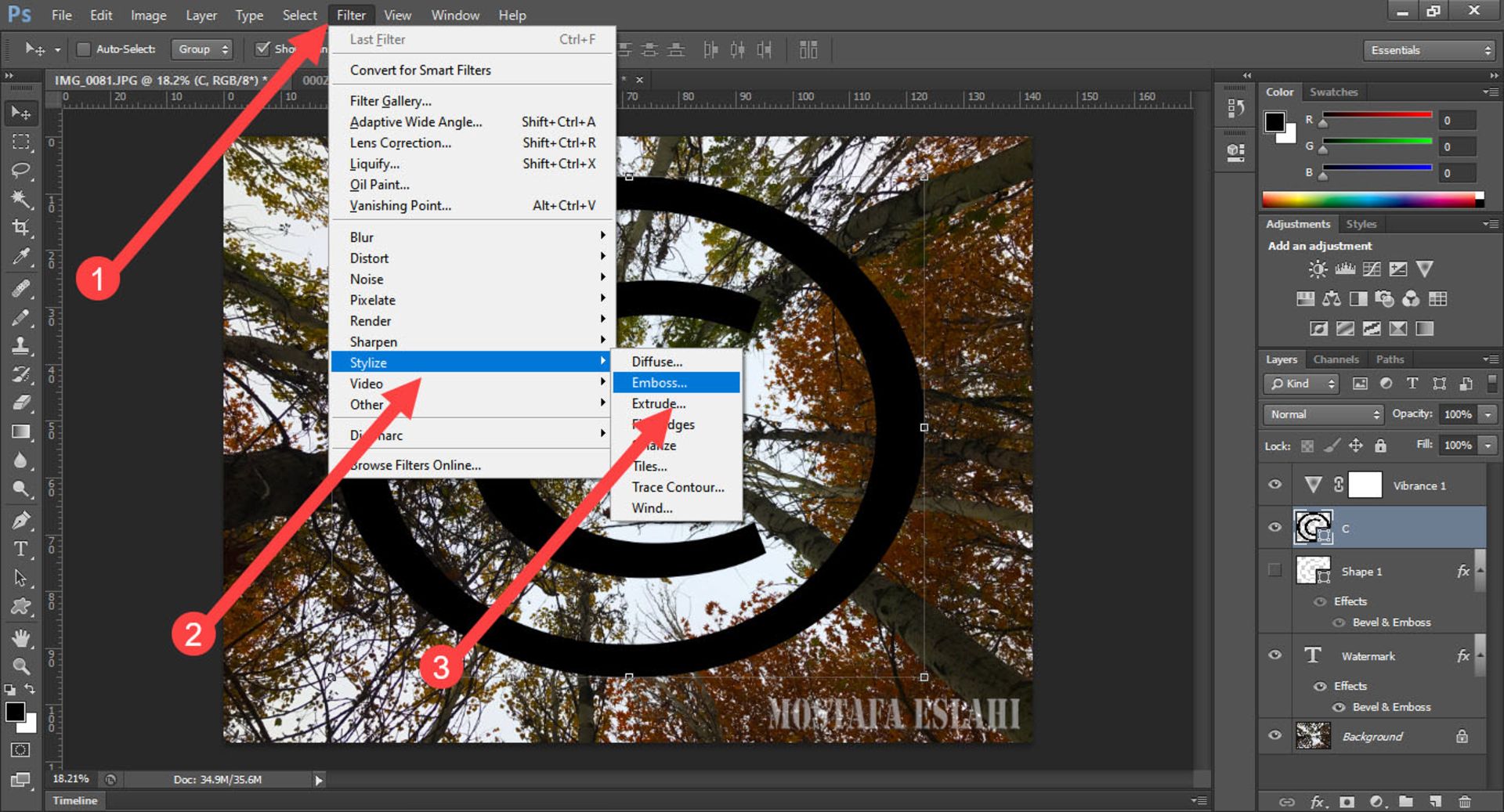Select the Healing Brush tool
Image resolution: width=1504 pixels, height=812 pixels.
(x=20, y=288)
